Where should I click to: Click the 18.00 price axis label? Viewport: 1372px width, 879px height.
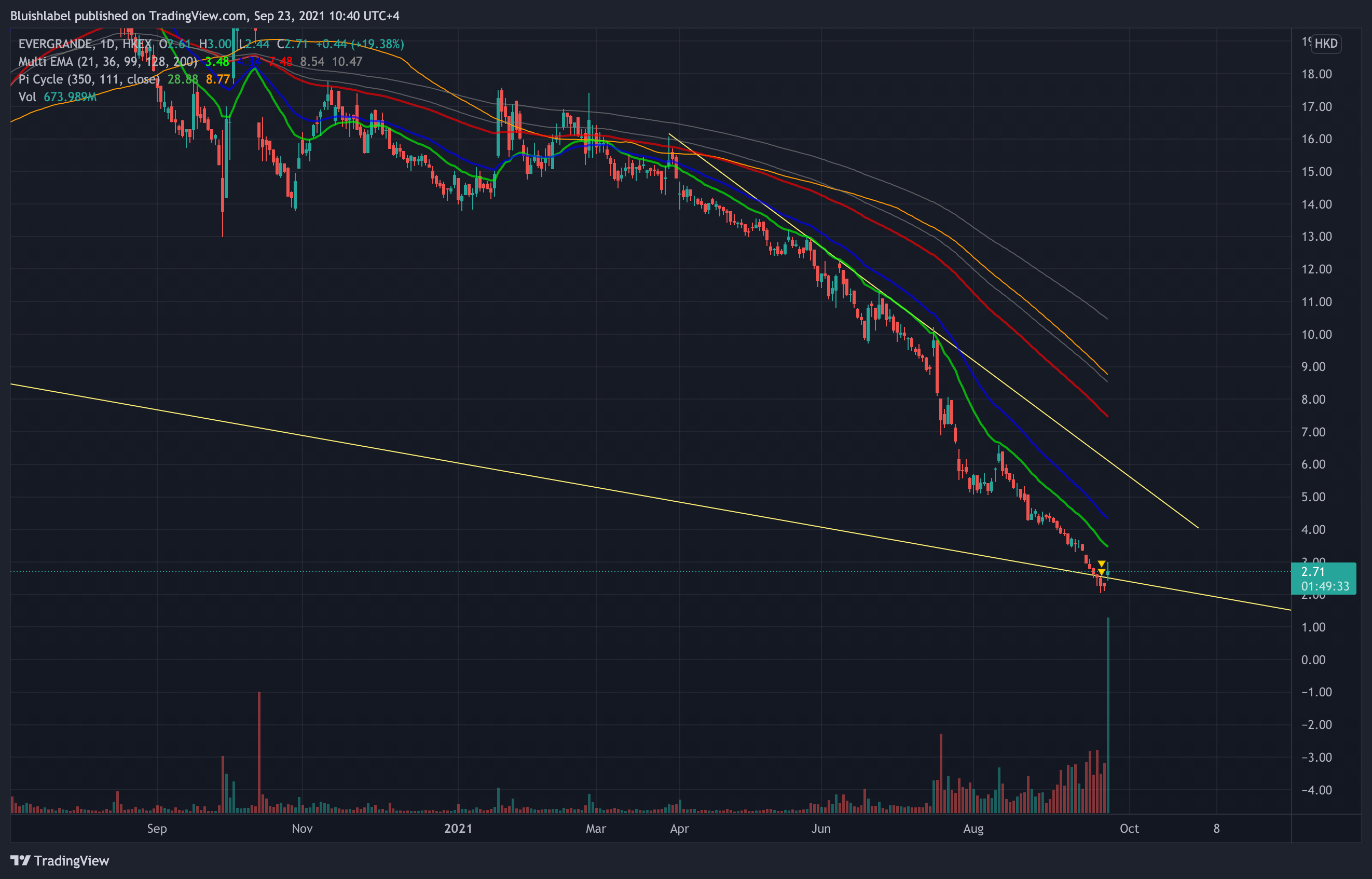click(1316, 74)
